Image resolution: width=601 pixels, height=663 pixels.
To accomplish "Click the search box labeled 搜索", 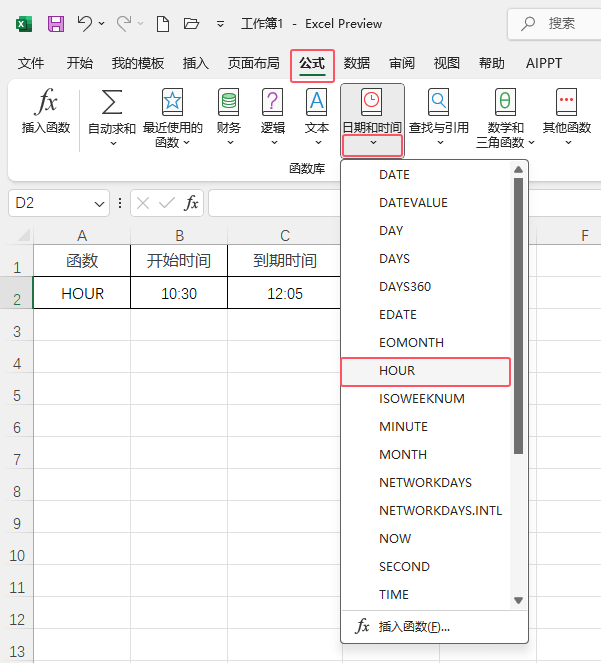I will [x=554, y=24].
